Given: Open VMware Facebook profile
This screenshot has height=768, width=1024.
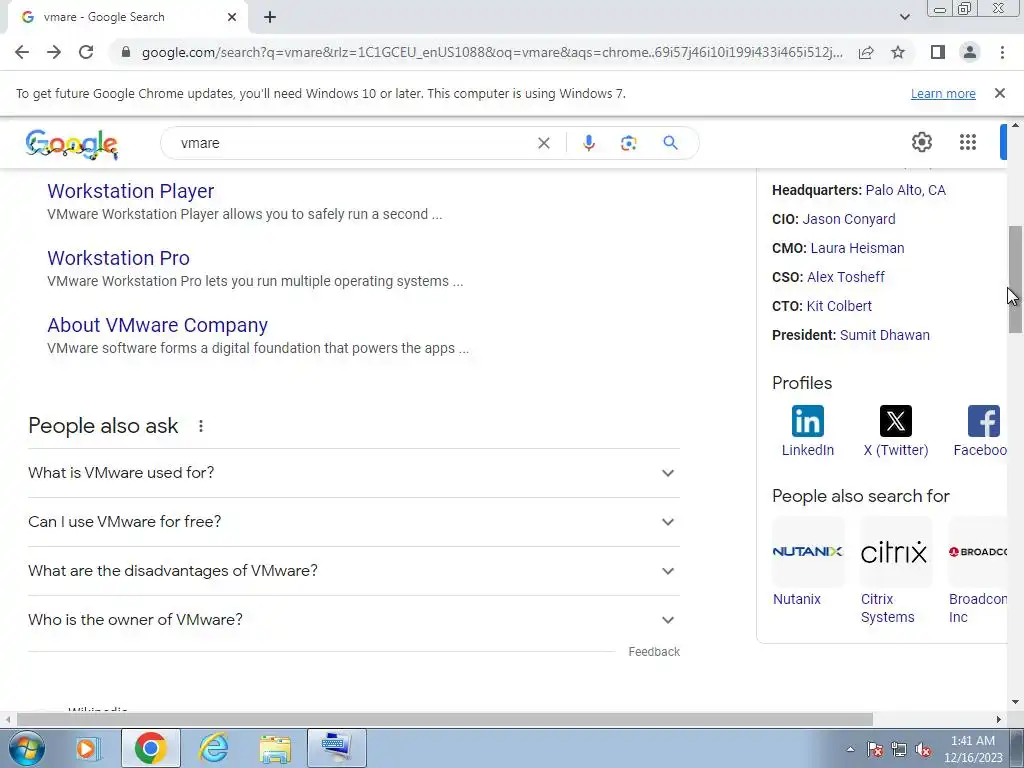Looking at the screenshot, I should point(980,431).
